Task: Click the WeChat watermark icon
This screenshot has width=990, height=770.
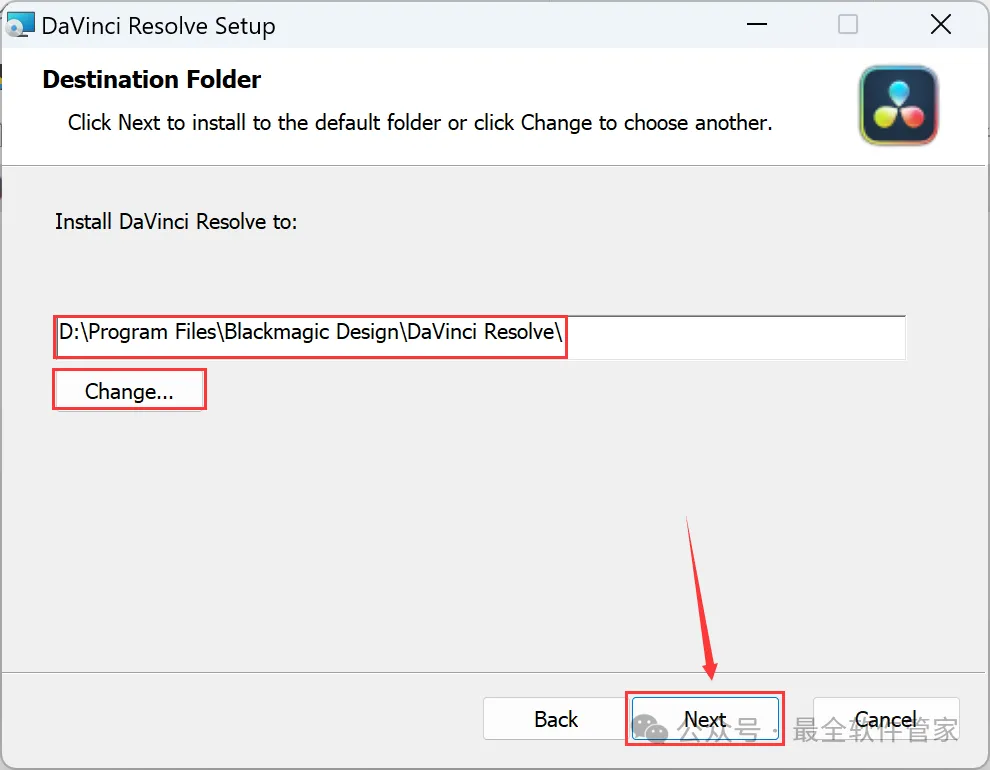Action: [652, 730]
